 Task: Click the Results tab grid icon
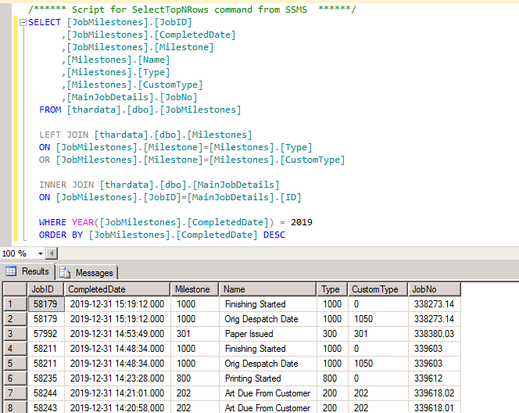coord(11,271)
